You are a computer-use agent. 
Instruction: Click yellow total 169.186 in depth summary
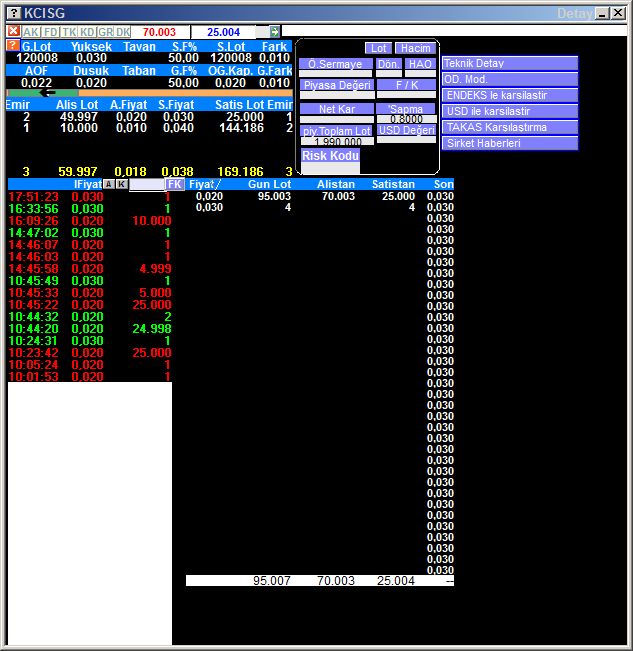240,171
